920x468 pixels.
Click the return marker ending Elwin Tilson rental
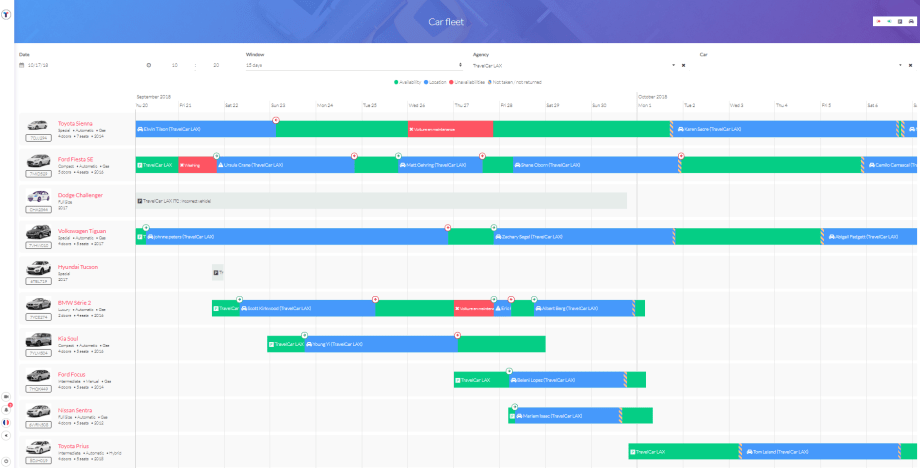(x=276, y=120)
